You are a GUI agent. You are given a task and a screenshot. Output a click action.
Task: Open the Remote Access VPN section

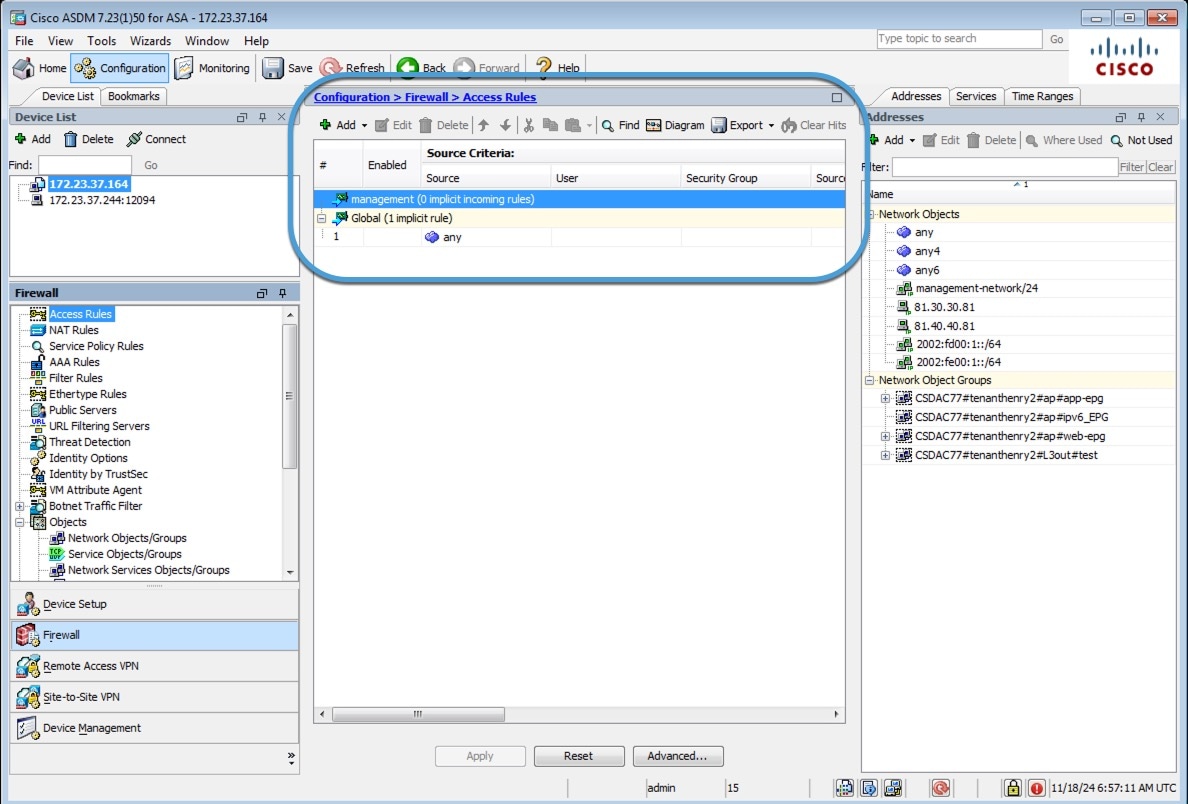pyautogui.click(x=155, y=666)
